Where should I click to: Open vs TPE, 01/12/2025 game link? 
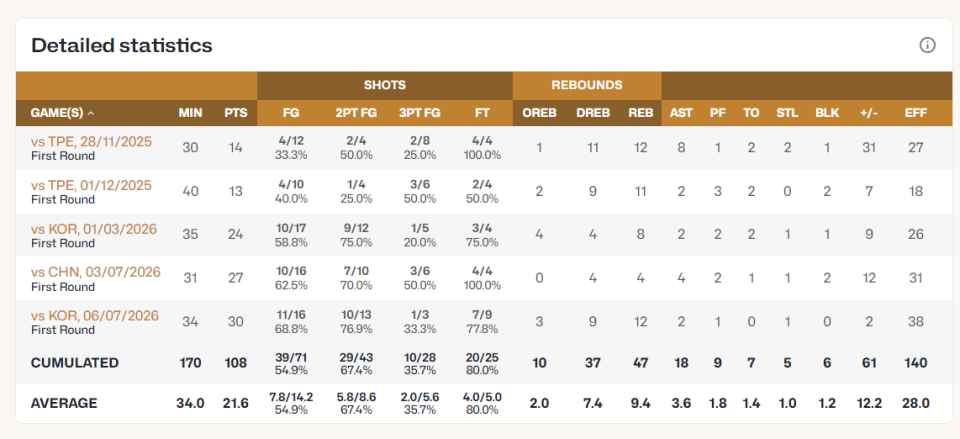coord(91,185)
